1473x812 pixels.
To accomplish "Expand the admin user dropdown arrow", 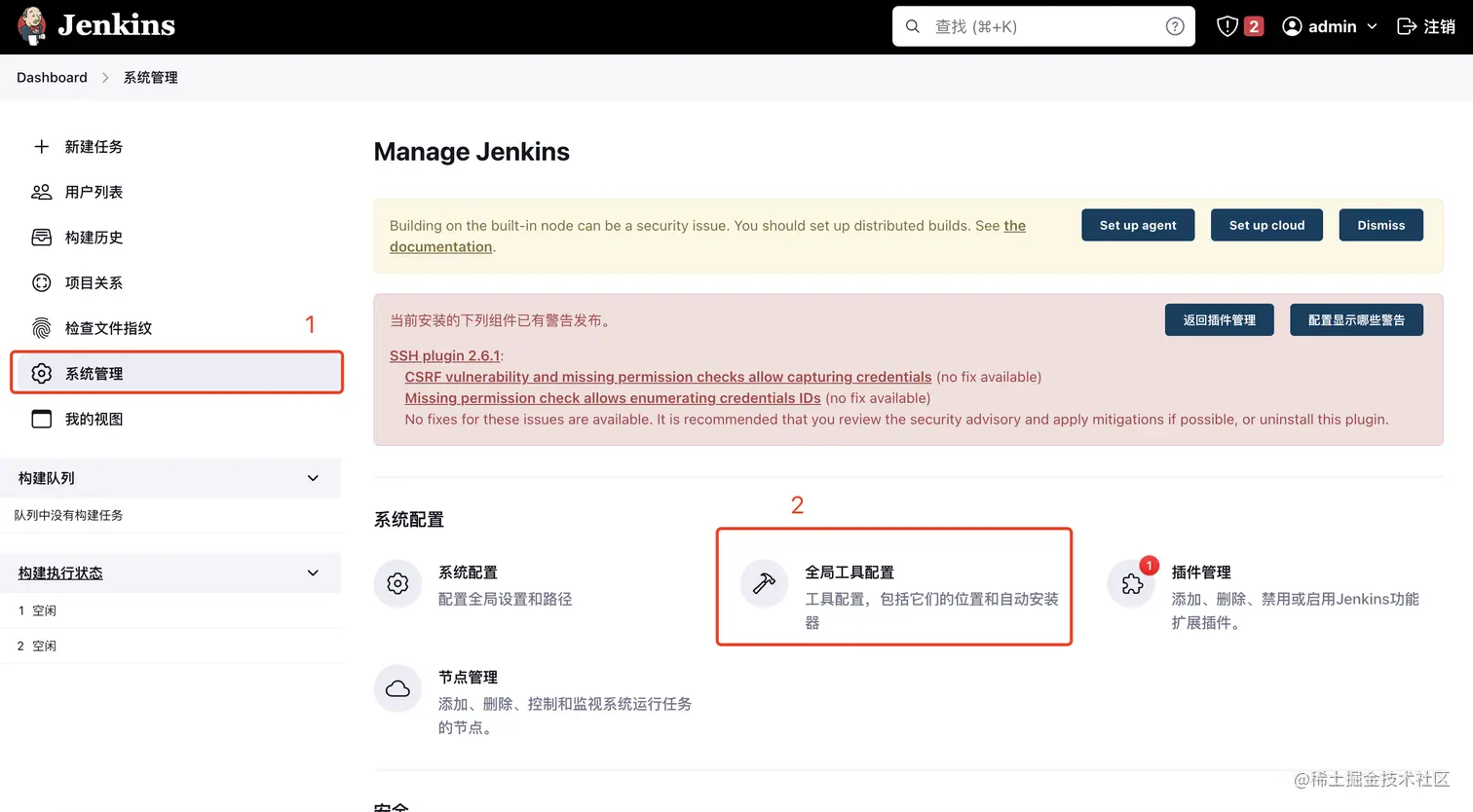I will click(1372, 26).
